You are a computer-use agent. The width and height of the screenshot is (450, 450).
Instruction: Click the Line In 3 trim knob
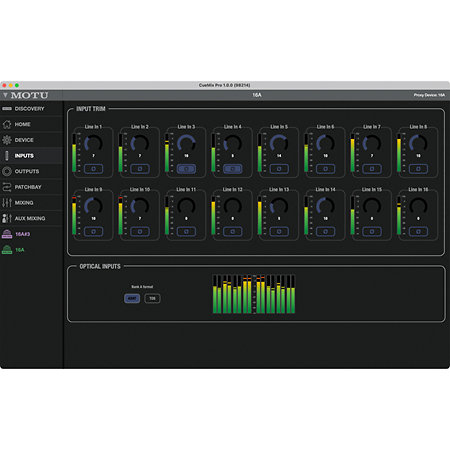186,143
